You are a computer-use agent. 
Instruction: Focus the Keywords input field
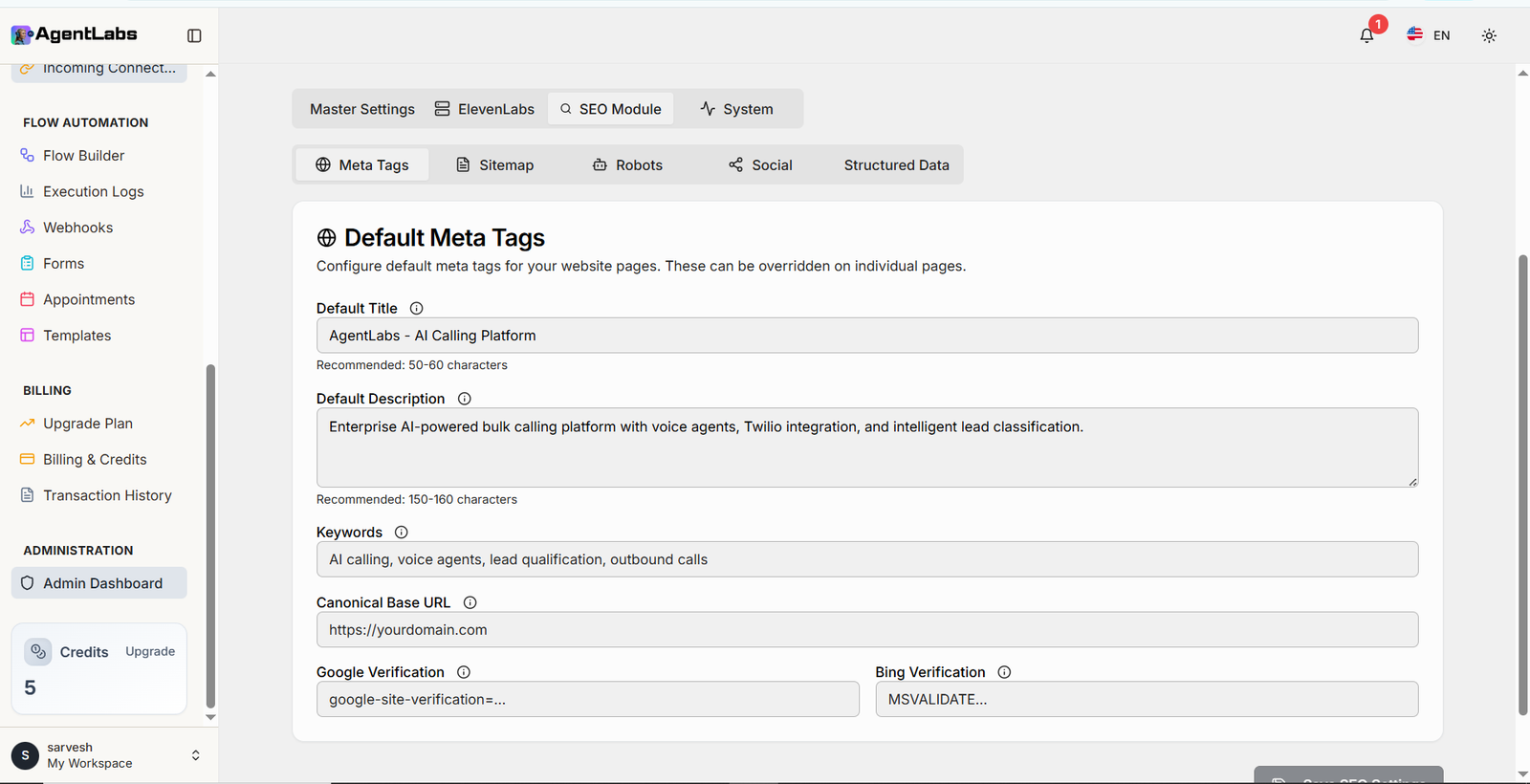coord(867,559)
